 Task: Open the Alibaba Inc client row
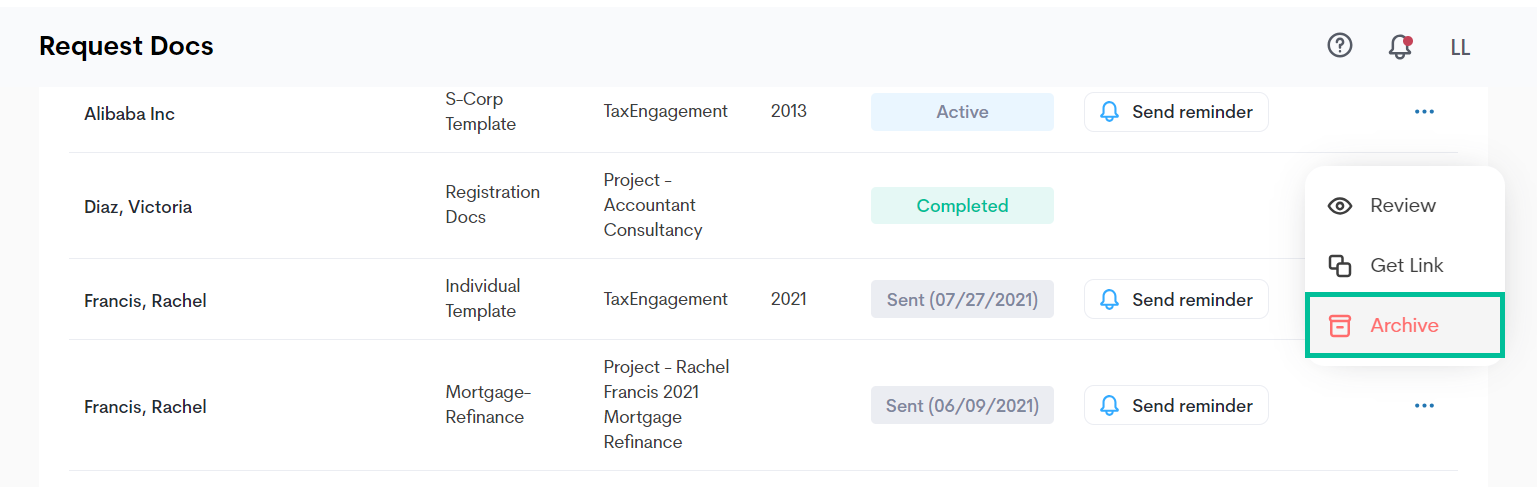point(763,114)
